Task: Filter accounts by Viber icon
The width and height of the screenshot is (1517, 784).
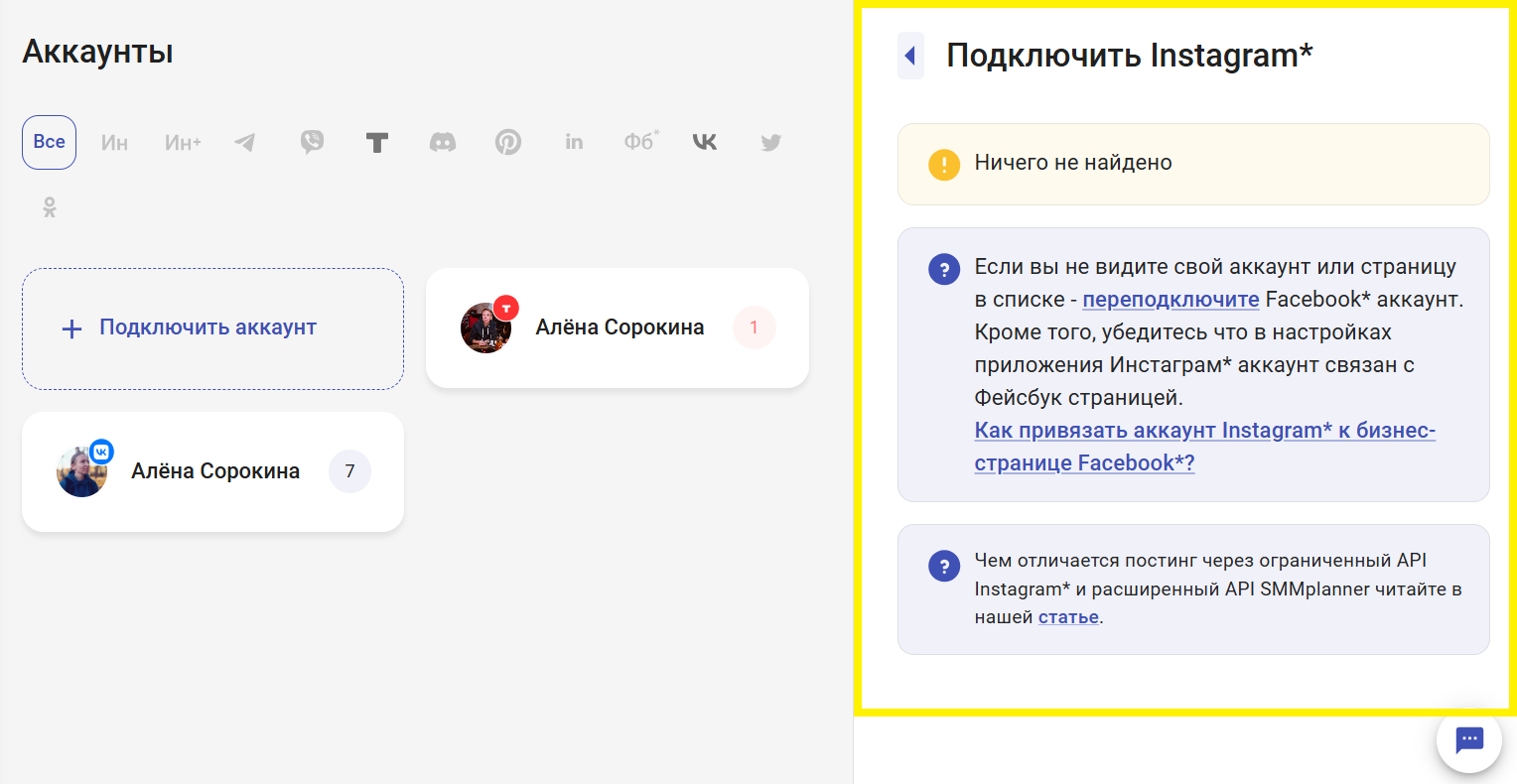Action: 312,143
